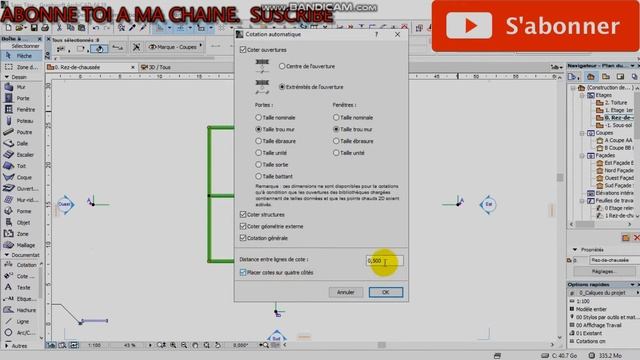The width and height of the screenshot is (640, 360).
Task: Collapse the Feuilles de travail node
Action: point(582,201)
